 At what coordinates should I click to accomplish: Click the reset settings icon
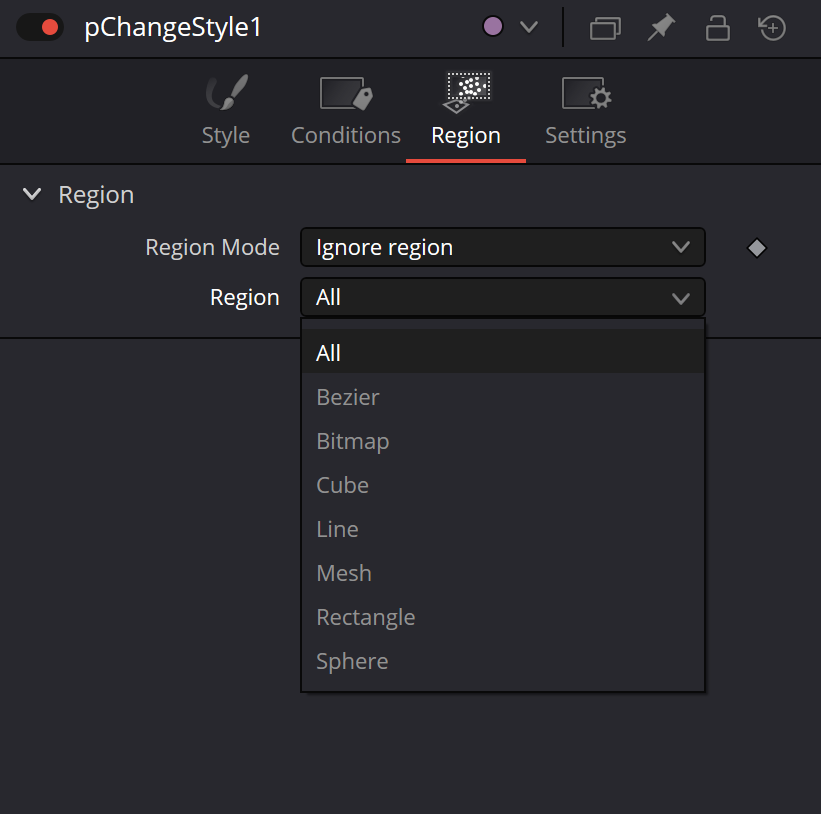coord(772,28)
